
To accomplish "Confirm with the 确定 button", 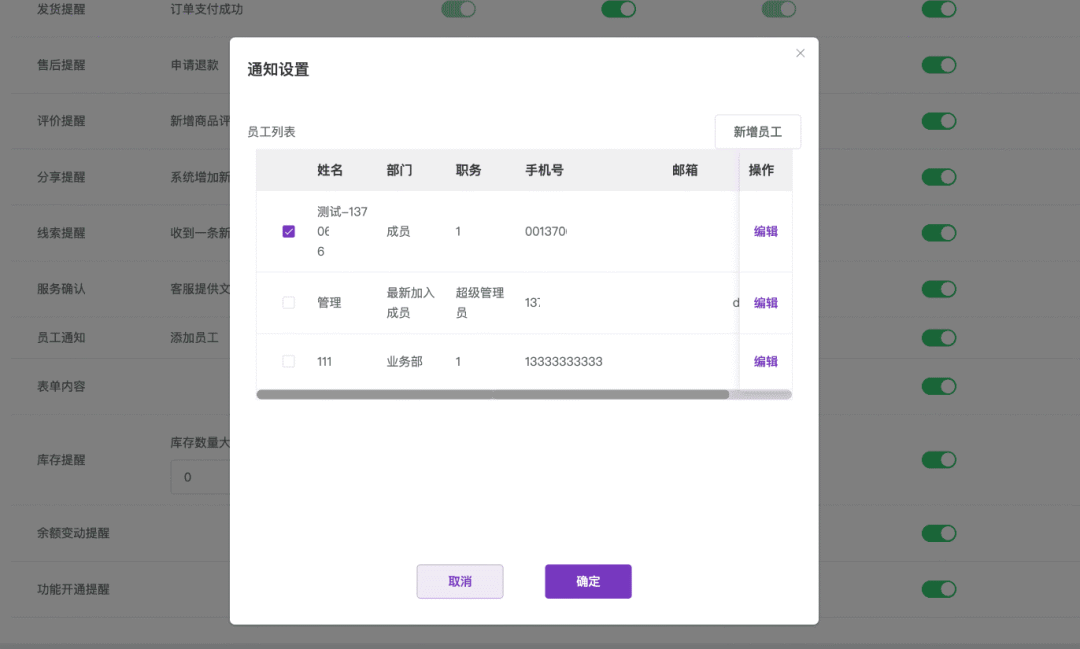I will [588, 581].
